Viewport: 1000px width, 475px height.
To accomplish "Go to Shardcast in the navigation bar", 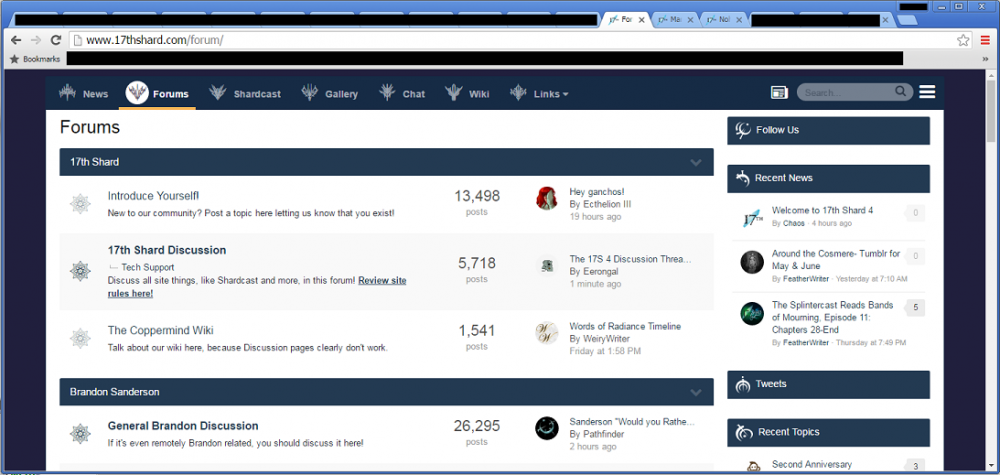I will (245, 93).
